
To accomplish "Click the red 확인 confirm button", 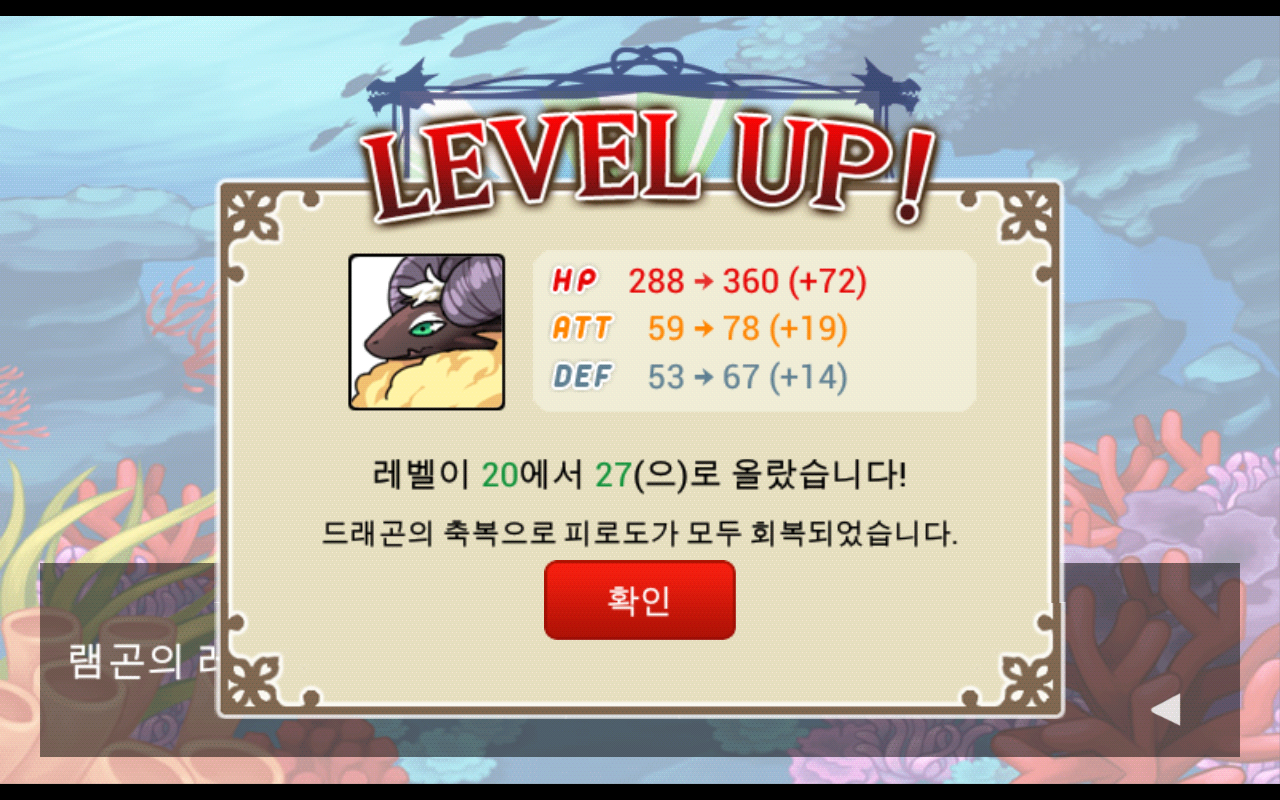I will pyautogui.click(x=640, y=600).
